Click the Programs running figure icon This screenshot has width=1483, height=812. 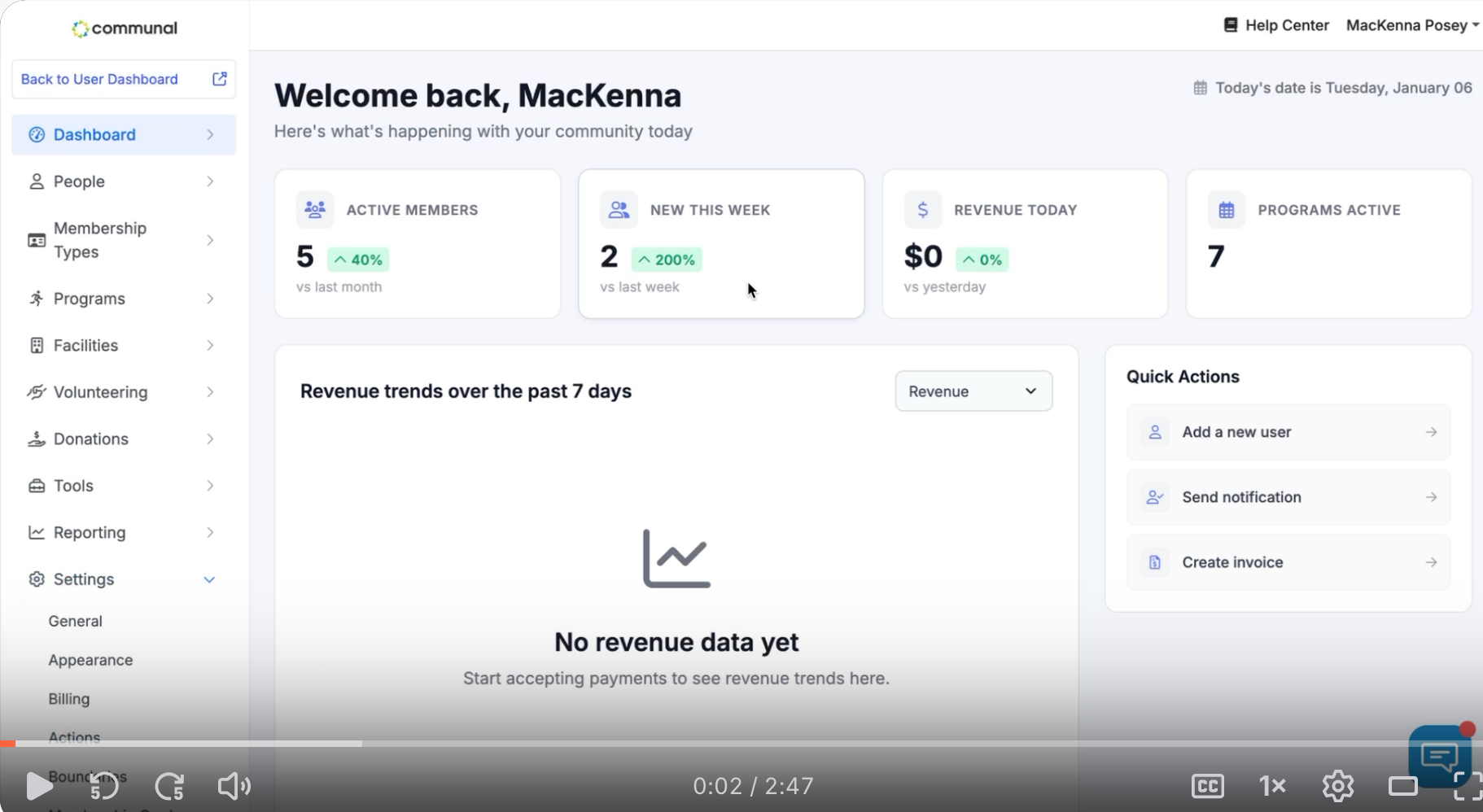pos(37,299)
